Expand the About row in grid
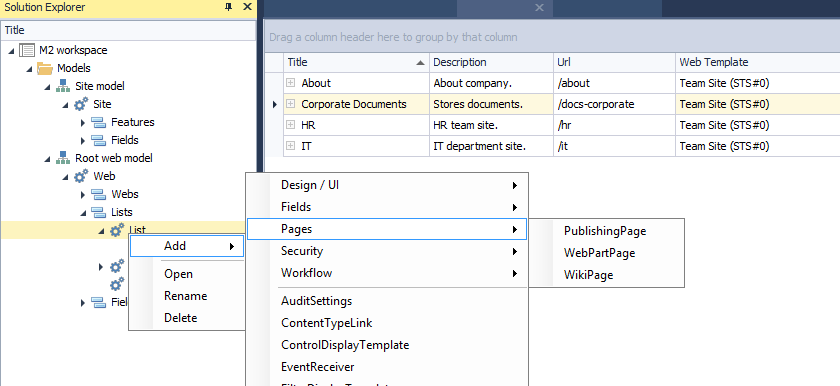Image resolution: width=840 pixels, height=386 pixels. [290, 83]
